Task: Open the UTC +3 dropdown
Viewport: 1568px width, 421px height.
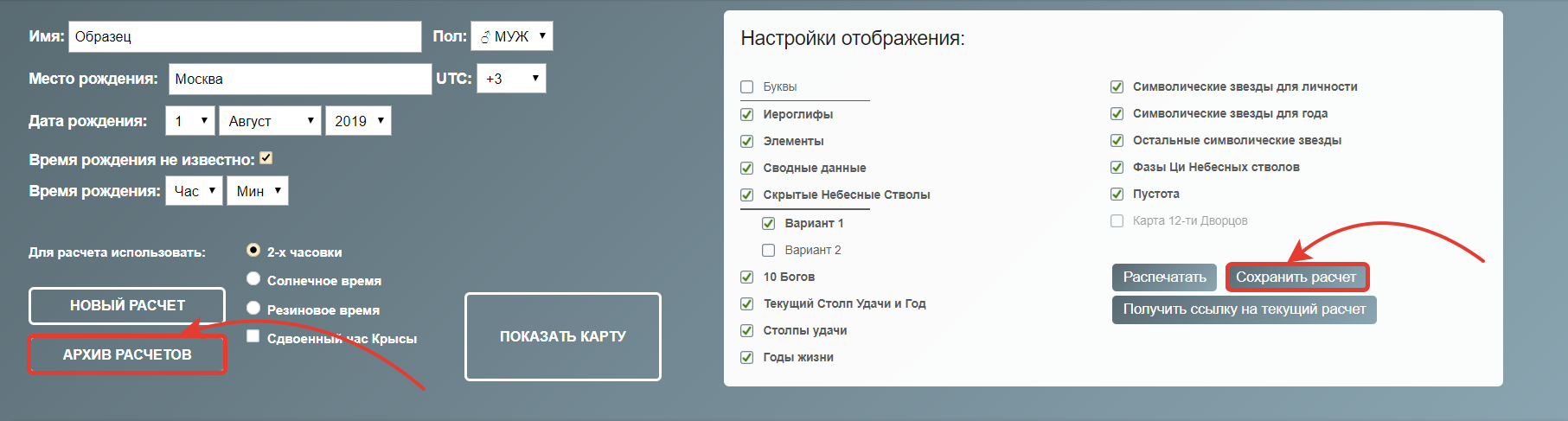Action: click(511, 79)
